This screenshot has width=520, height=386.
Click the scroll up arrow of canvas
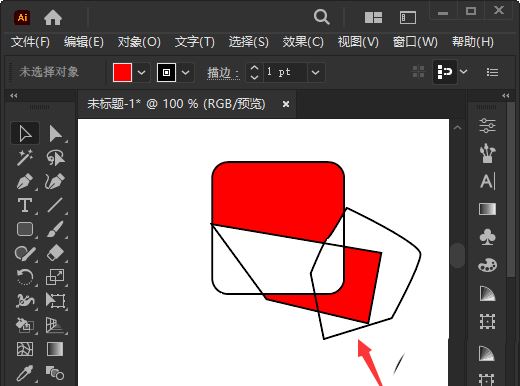[x=458, y=128]
